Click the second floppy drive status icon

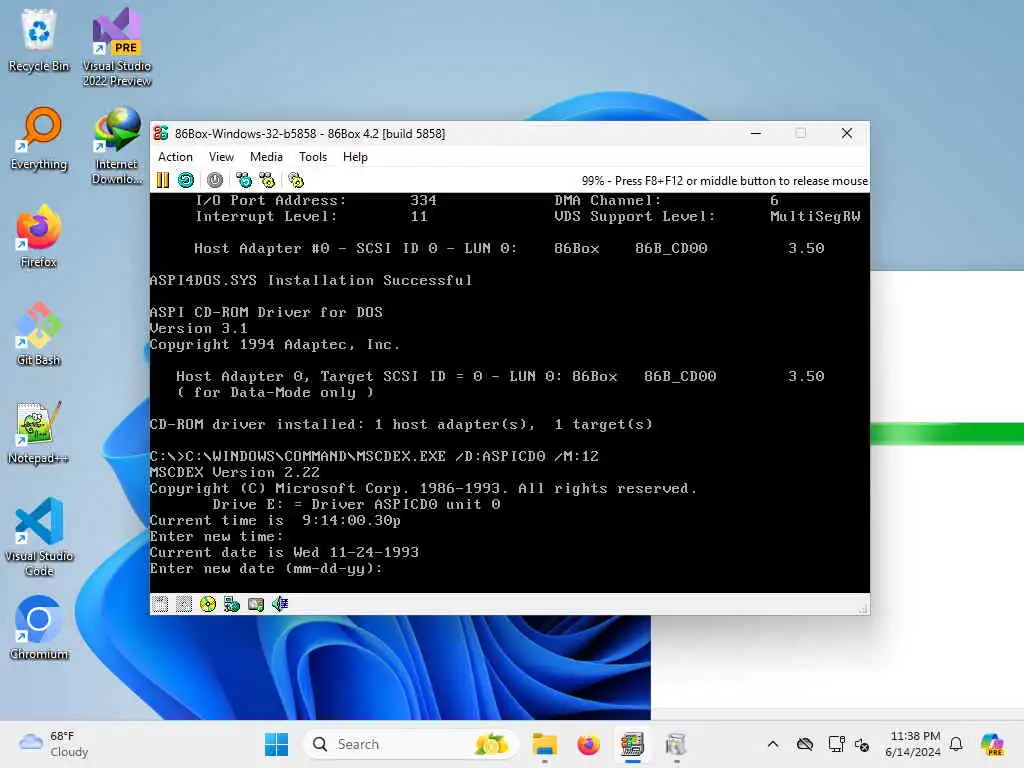tap(184, 604)
